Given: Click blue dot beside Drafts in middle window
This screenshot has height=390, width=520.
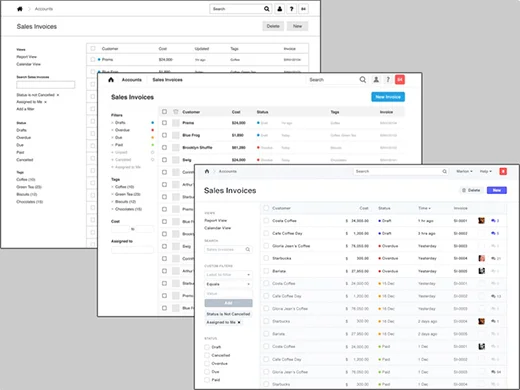Looking at the screenshot, I should [x=153, y=123].
